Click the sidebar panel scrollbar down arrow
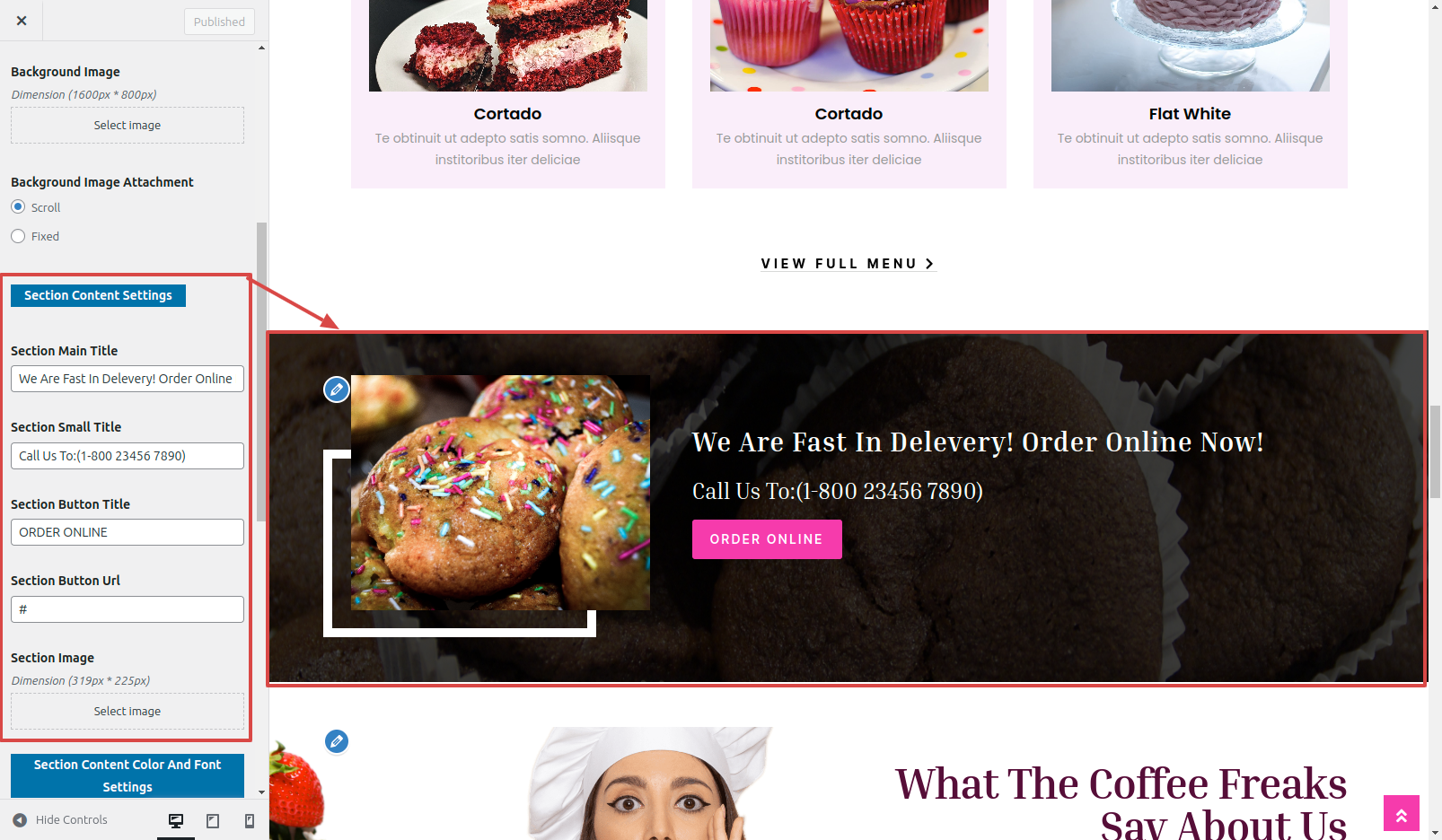The width and height of the screenshot is (1442, 840). point(261,792)
